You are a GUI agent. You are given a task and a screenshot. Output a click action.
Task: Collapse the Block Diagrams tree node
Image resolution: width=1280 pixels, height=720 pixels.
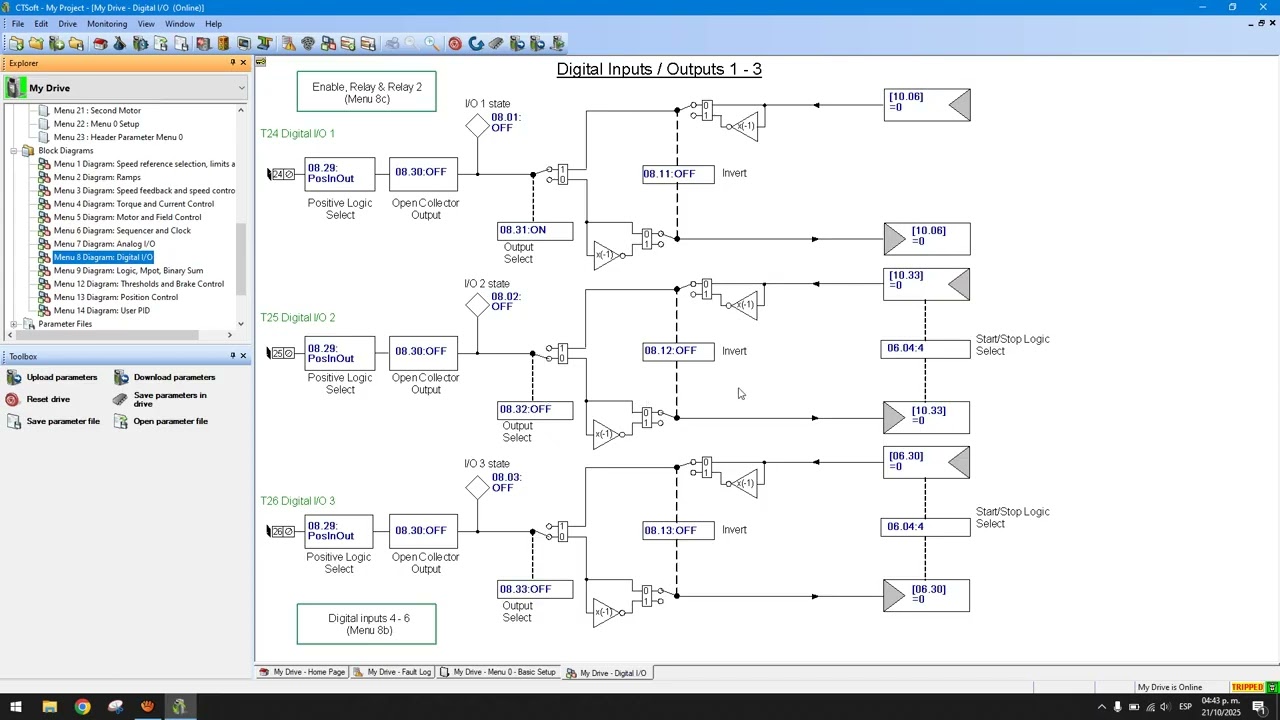tap(14, 151)
